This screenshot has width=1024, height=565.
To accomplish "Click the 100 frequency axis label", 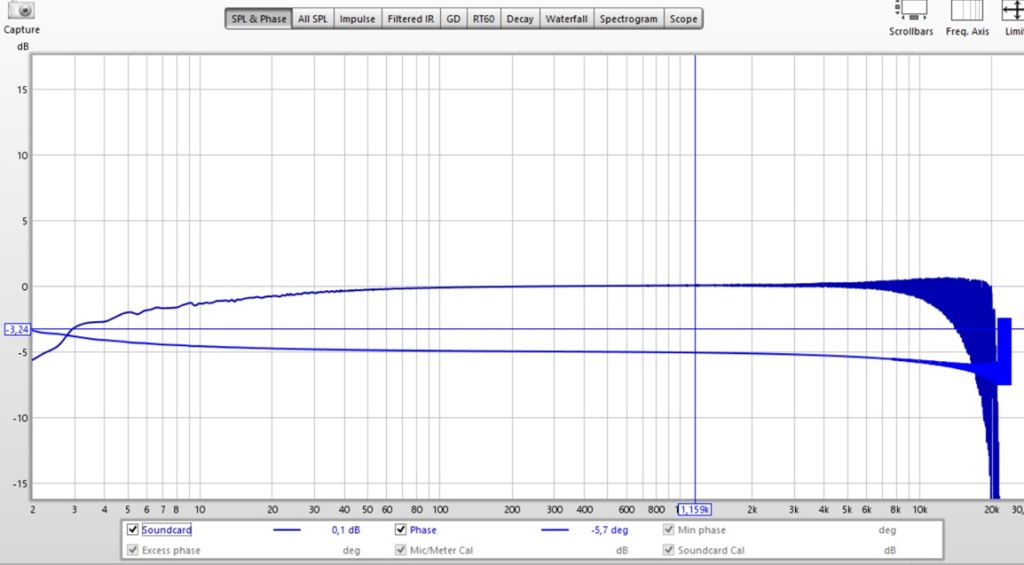I will pos(440,509).
